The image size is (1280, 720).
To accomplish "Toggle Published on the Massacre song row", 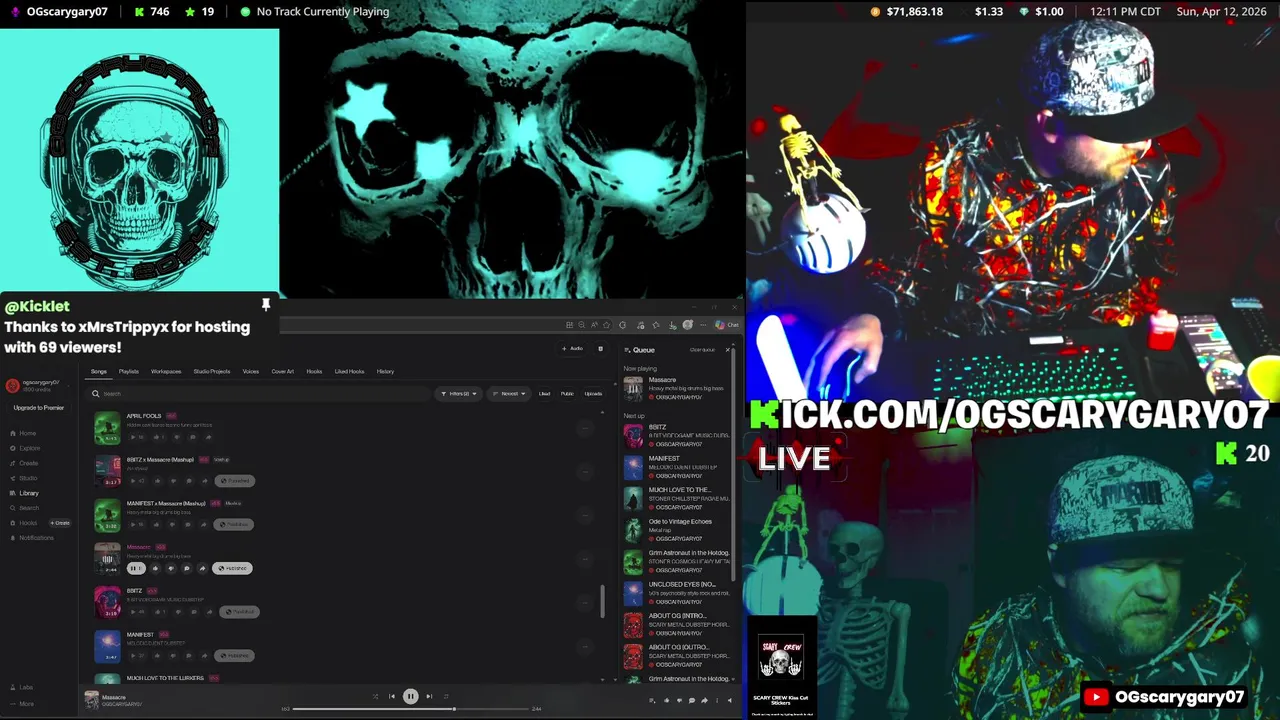I will tap(232, 568).
